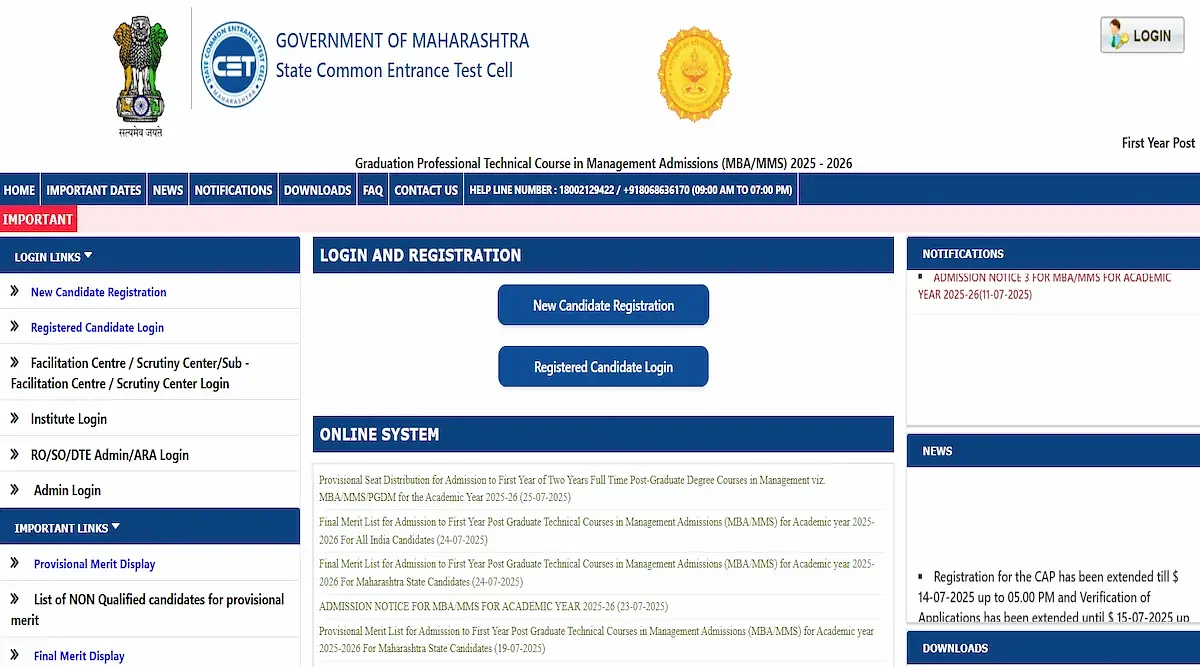Collapse the LOGIN LINKS section arrow
Screen dimensions: 1200x667
[x=88, y=256]
